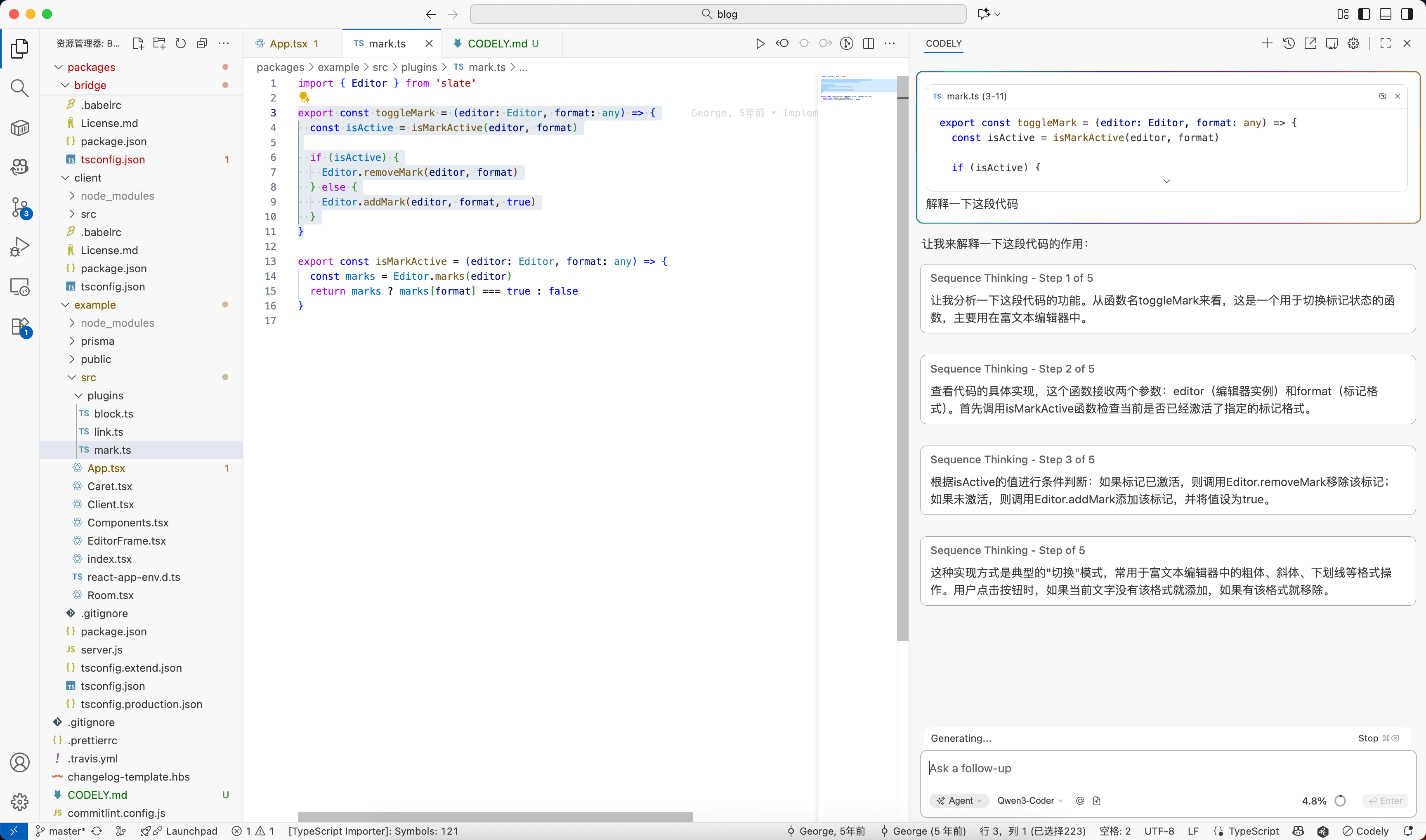Open the Extensions view
This screenshot has height=840, width=1426.
pos(19,327)
